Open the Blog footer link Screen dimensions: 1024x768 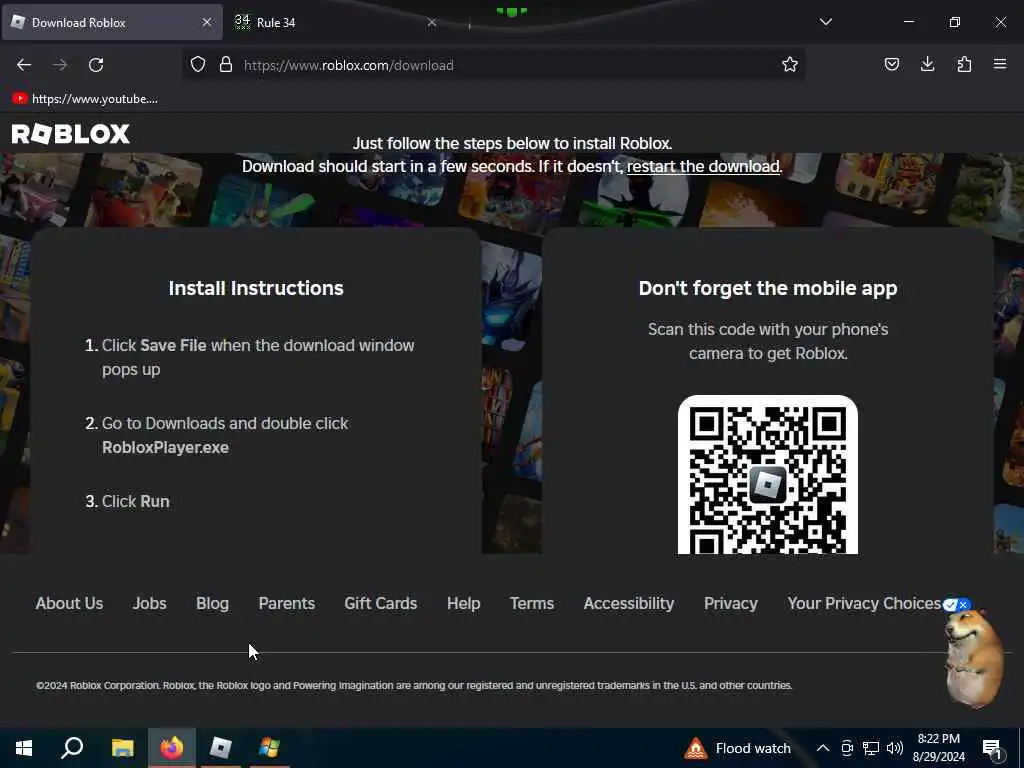coord(212,603)
